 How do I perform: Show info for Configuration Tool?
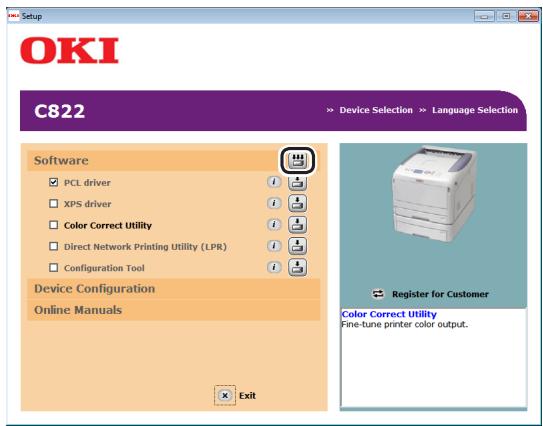click(x=274, y=267)
